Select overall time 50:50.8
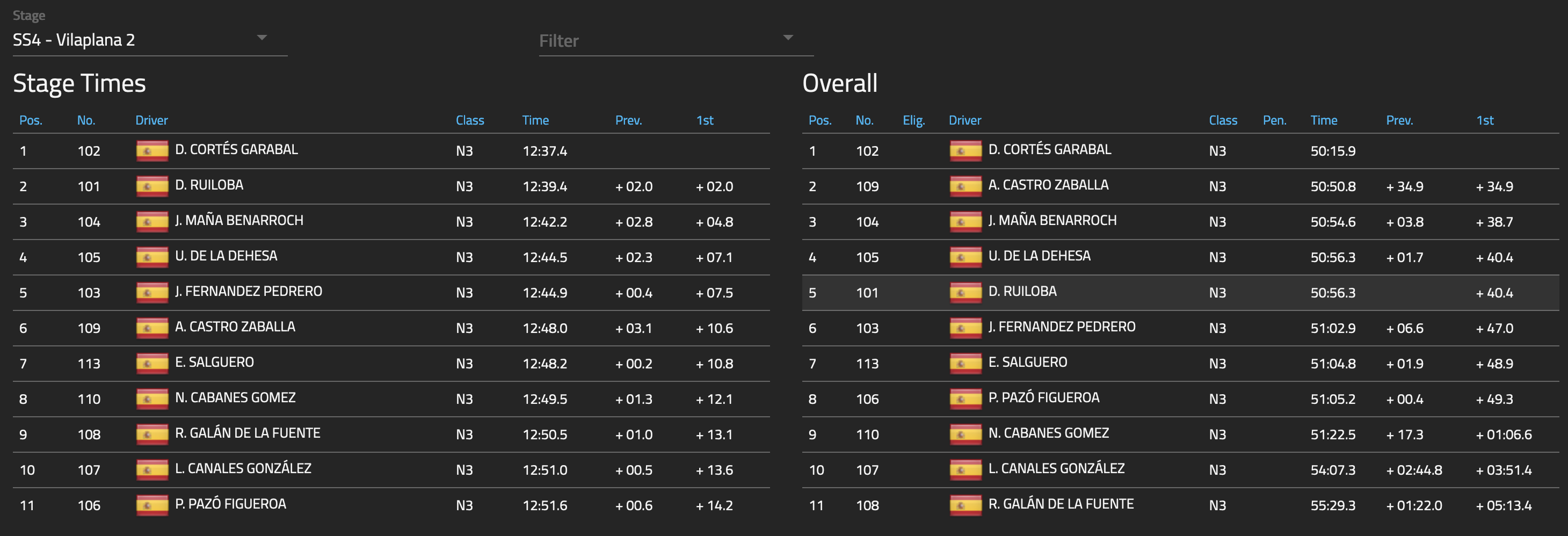This screenshot has height=536, width=1568. point(1333,186)
